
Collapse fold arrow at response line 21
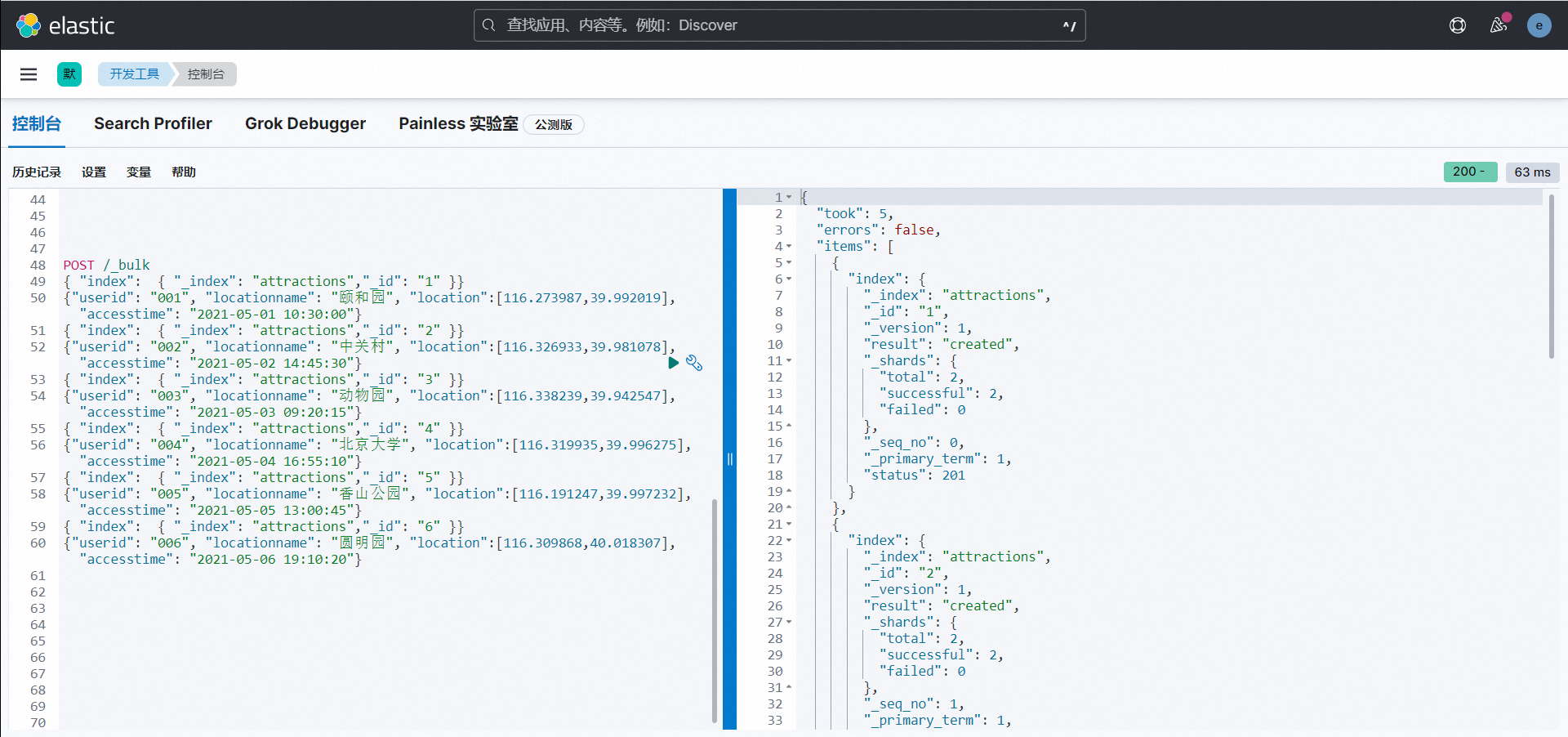(x=789, y=525)
